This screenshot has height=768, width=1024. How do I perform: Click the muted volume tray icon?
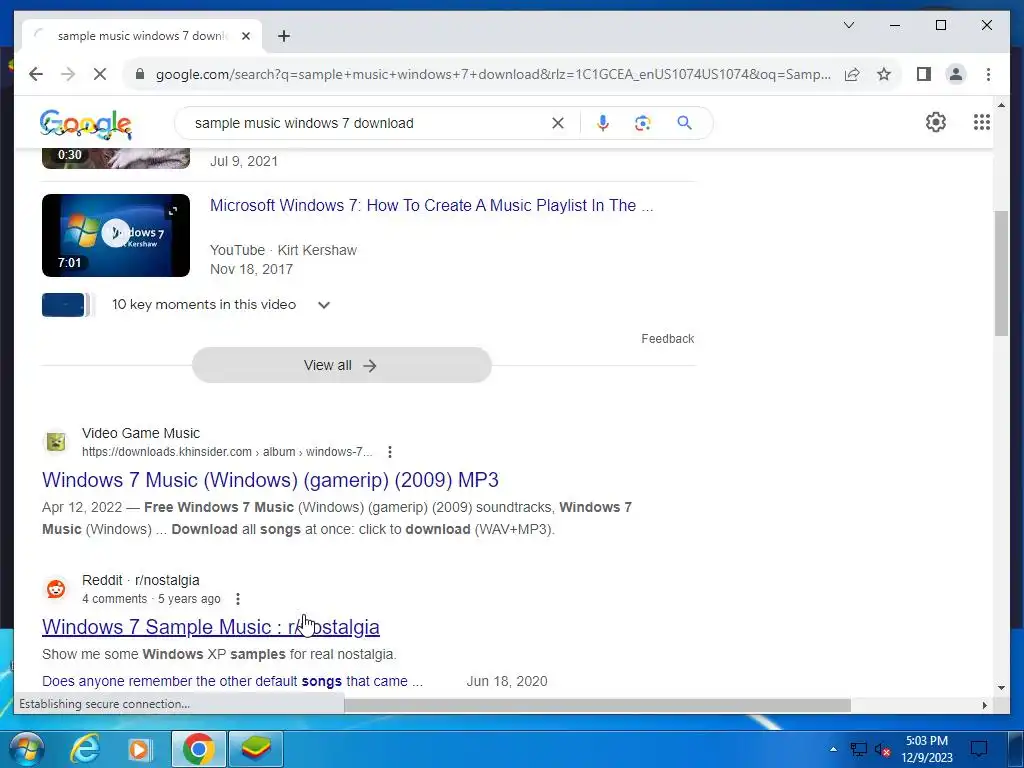tap(882, 750)
